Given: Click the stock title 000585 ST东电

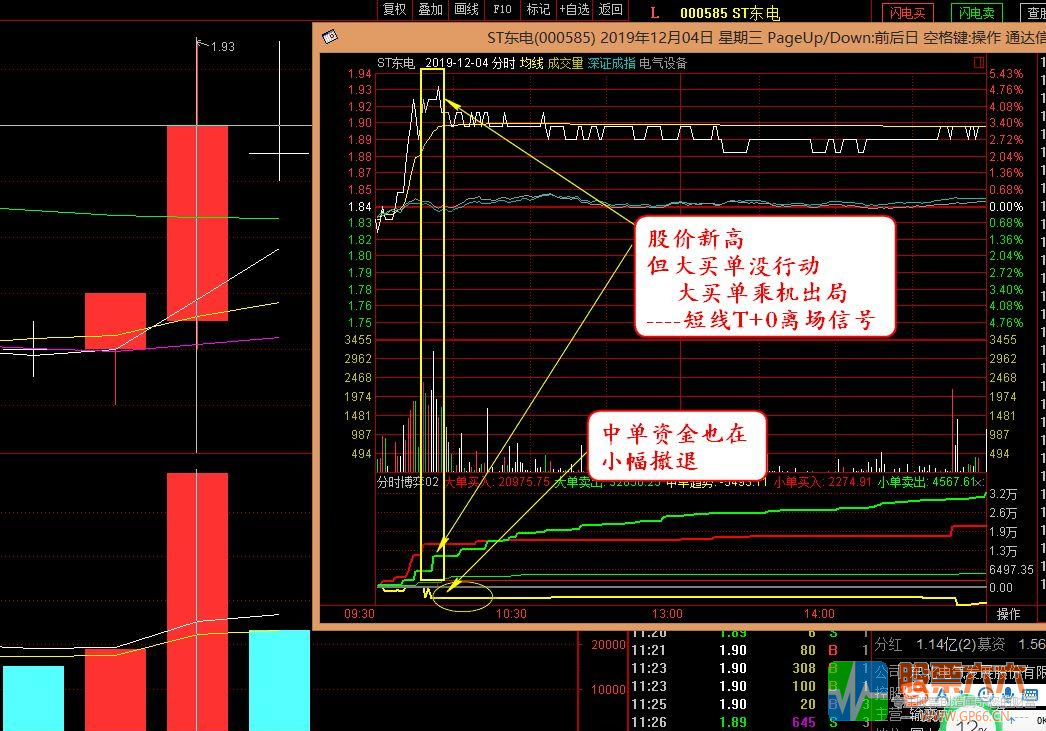Looking at the screenshot, I should [x=730, y=13].
